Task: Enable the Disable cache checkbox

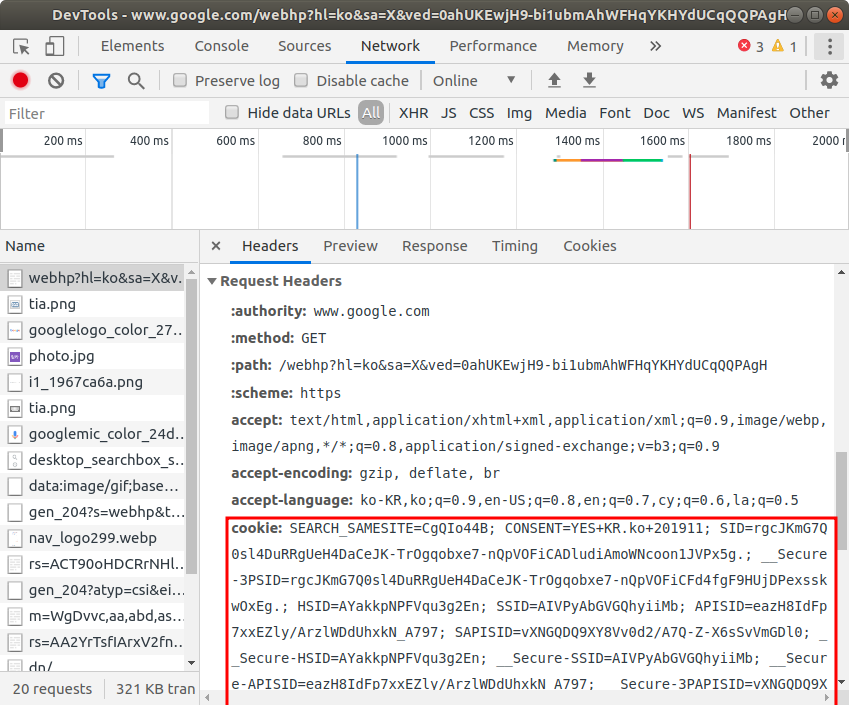Action: pyautogui.click(x=301, y=81)
